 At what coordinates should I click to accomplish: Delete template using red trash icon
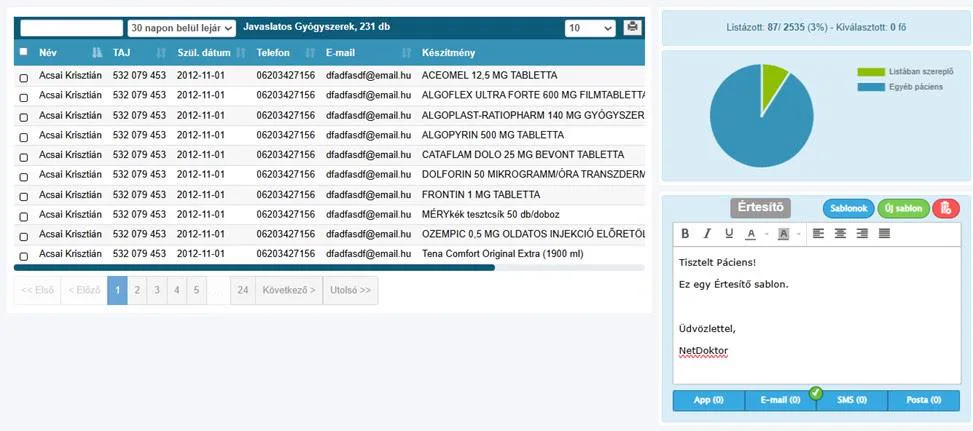(x=946, y=208)
